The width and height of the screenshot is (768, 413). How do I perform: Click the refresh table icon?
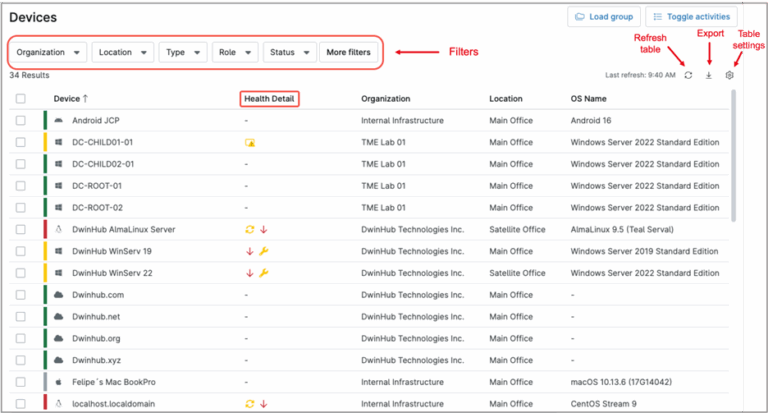(688, 75)
